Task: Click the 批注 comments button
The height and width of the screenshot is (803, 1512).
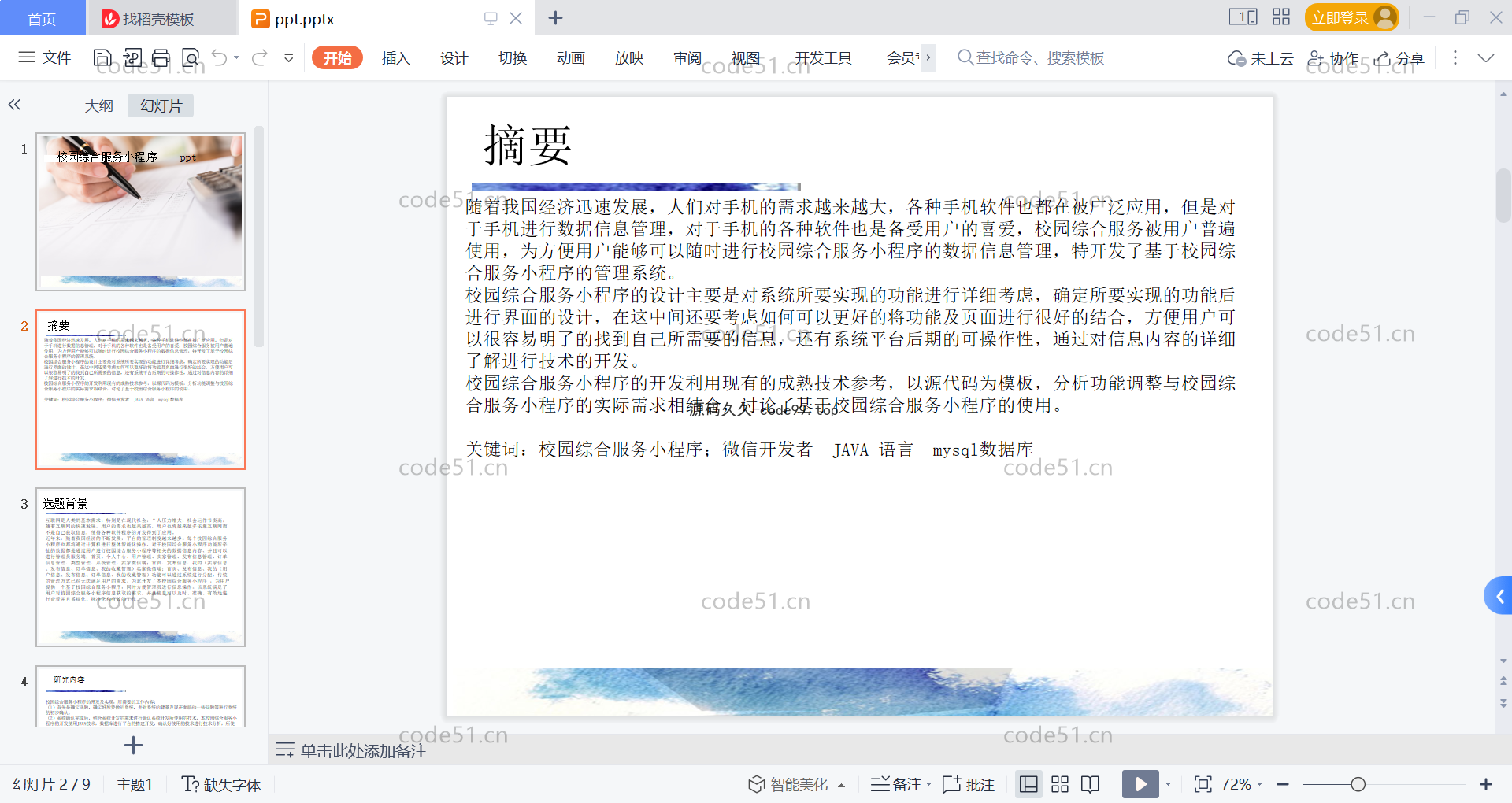Action: coord(968,784)
